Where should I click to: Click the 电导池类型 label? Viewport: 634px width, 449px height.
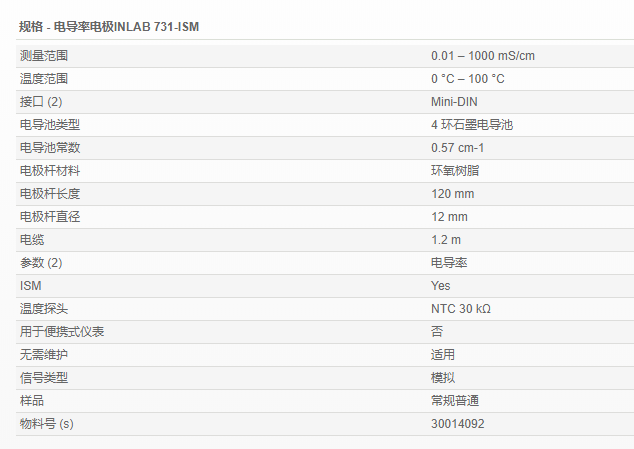[50, 125]
